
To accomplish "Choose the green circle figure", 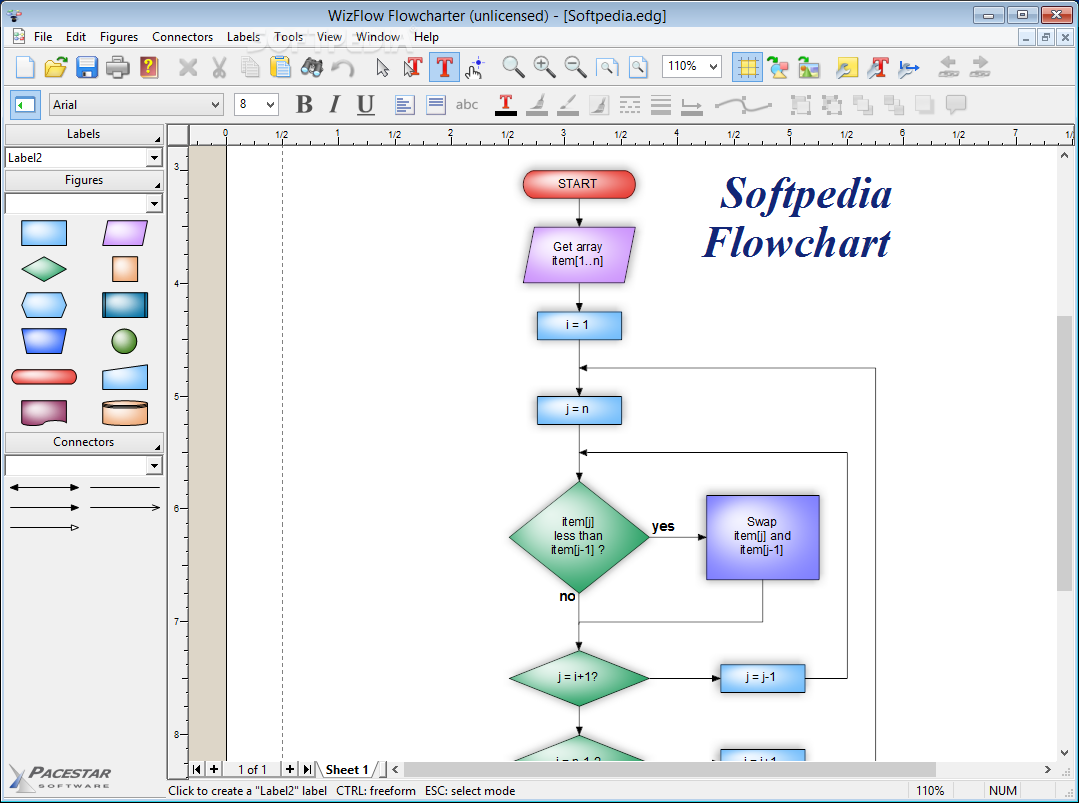I will point(125,341).
